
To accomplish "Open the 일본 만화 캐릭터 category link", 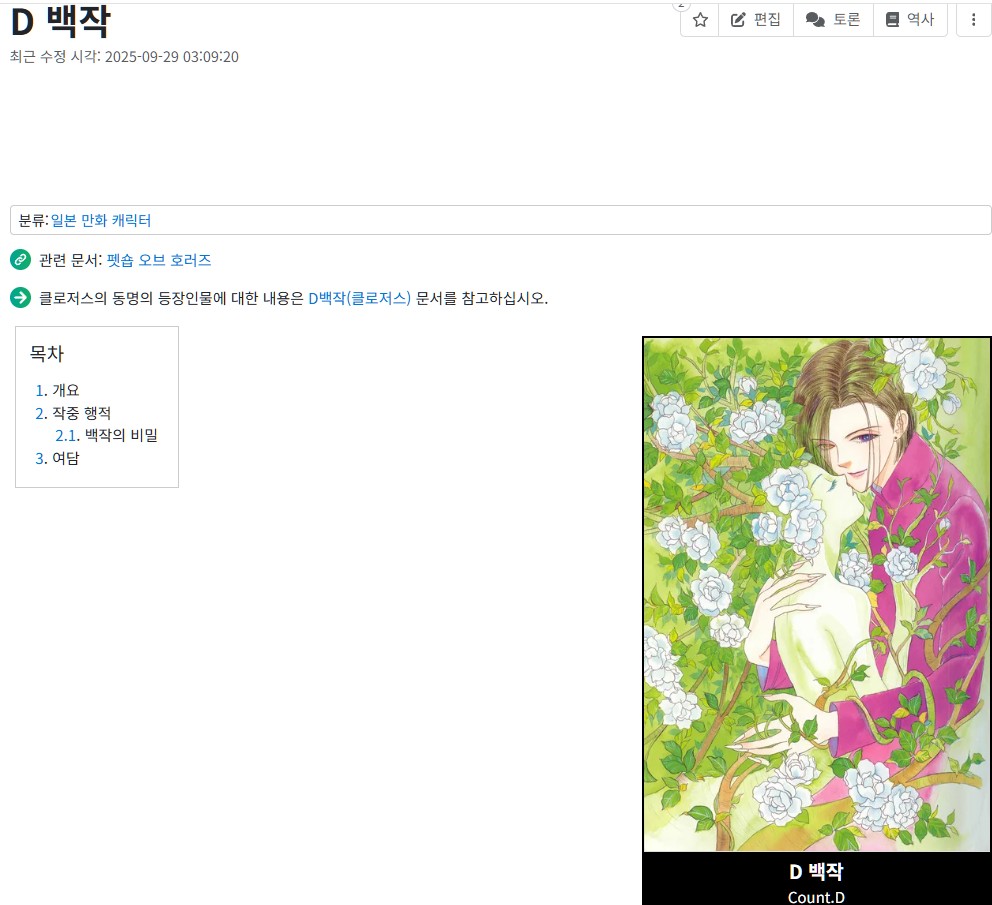I will [101, 220].
